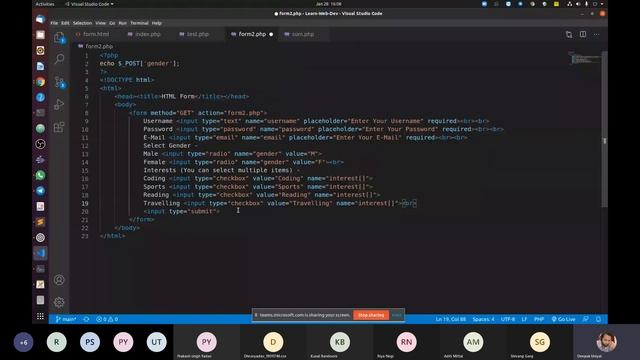
Task: Click the Stop sharing button
Action: (371, 315)
